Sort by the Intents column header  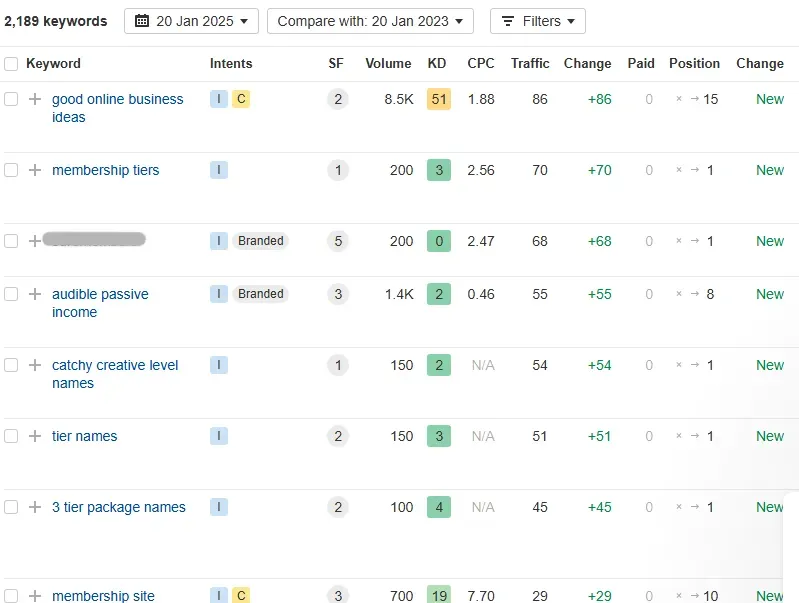tap(231, 63)
